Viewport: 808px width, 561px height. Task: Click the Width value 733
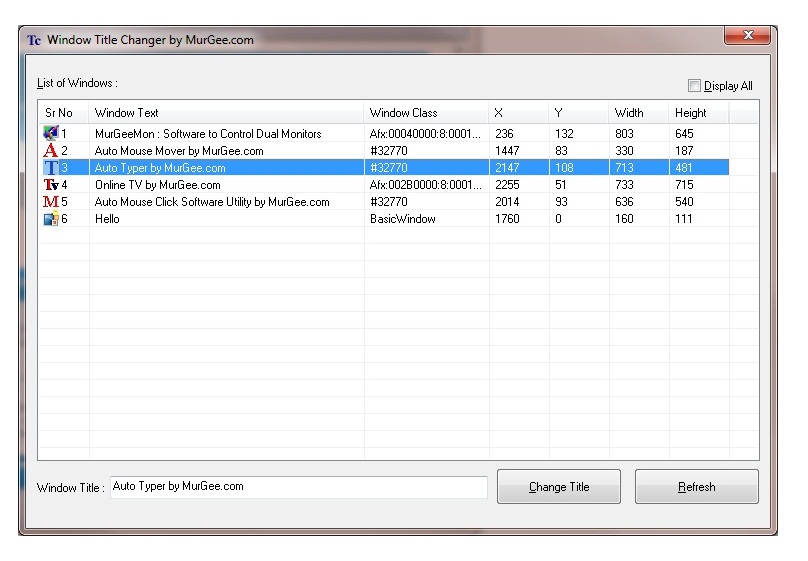point(624,185)
